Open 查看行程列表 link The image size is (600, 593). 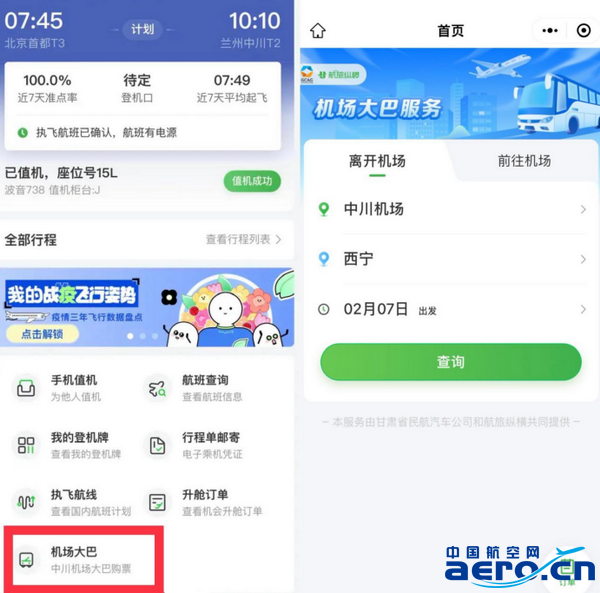pyautogui.click(x=244, y=239)
